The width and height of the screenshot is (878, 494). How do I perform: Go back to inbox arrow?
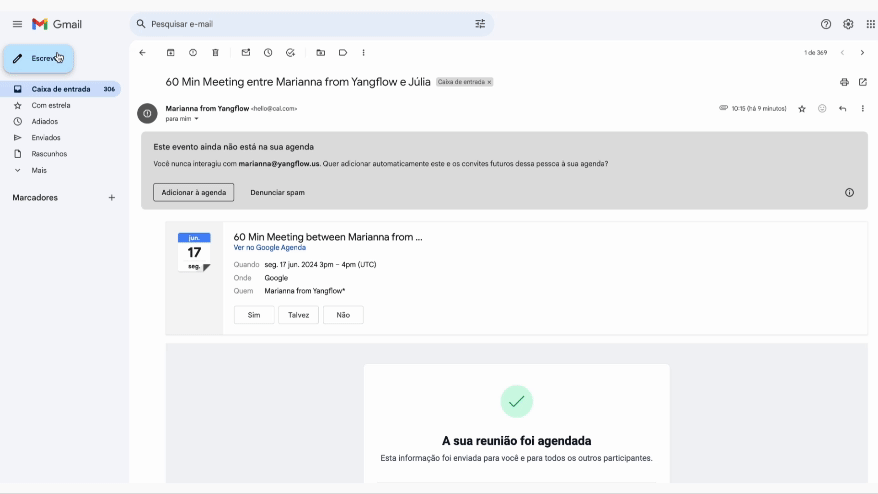142,53
